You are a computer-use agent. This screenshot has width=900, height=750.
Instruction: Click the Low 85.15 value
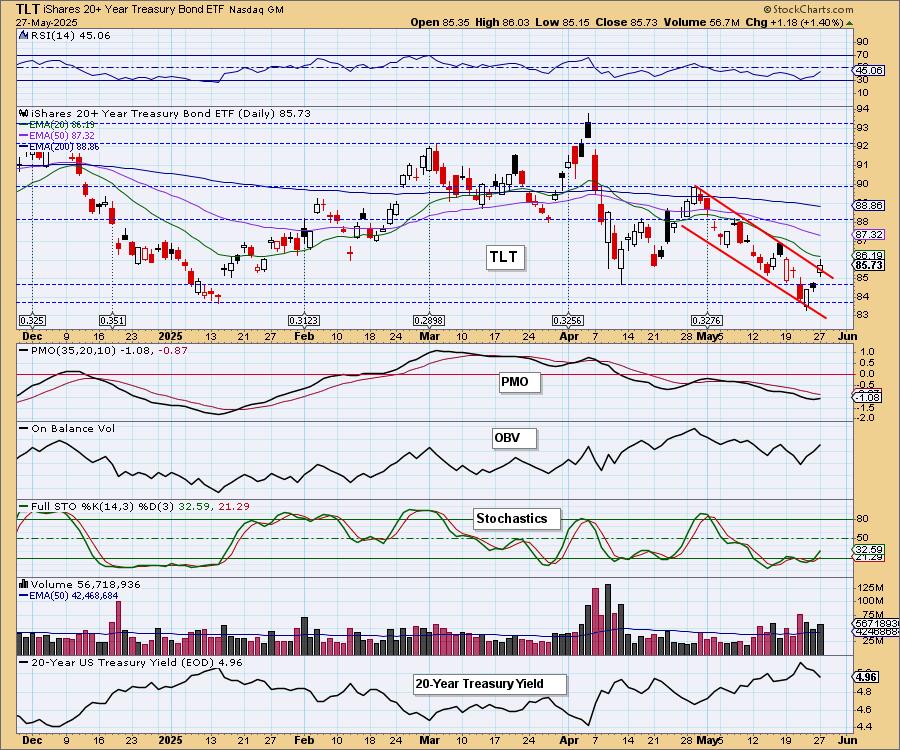[562, 22]
